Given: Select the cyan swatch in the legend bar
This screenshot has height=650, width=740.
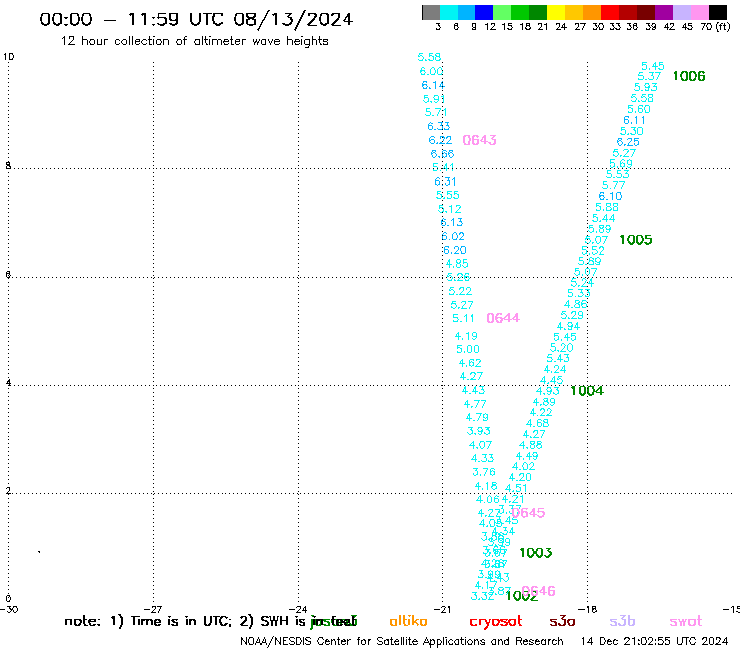Looking at the screenshot, I should click(448, 12).
